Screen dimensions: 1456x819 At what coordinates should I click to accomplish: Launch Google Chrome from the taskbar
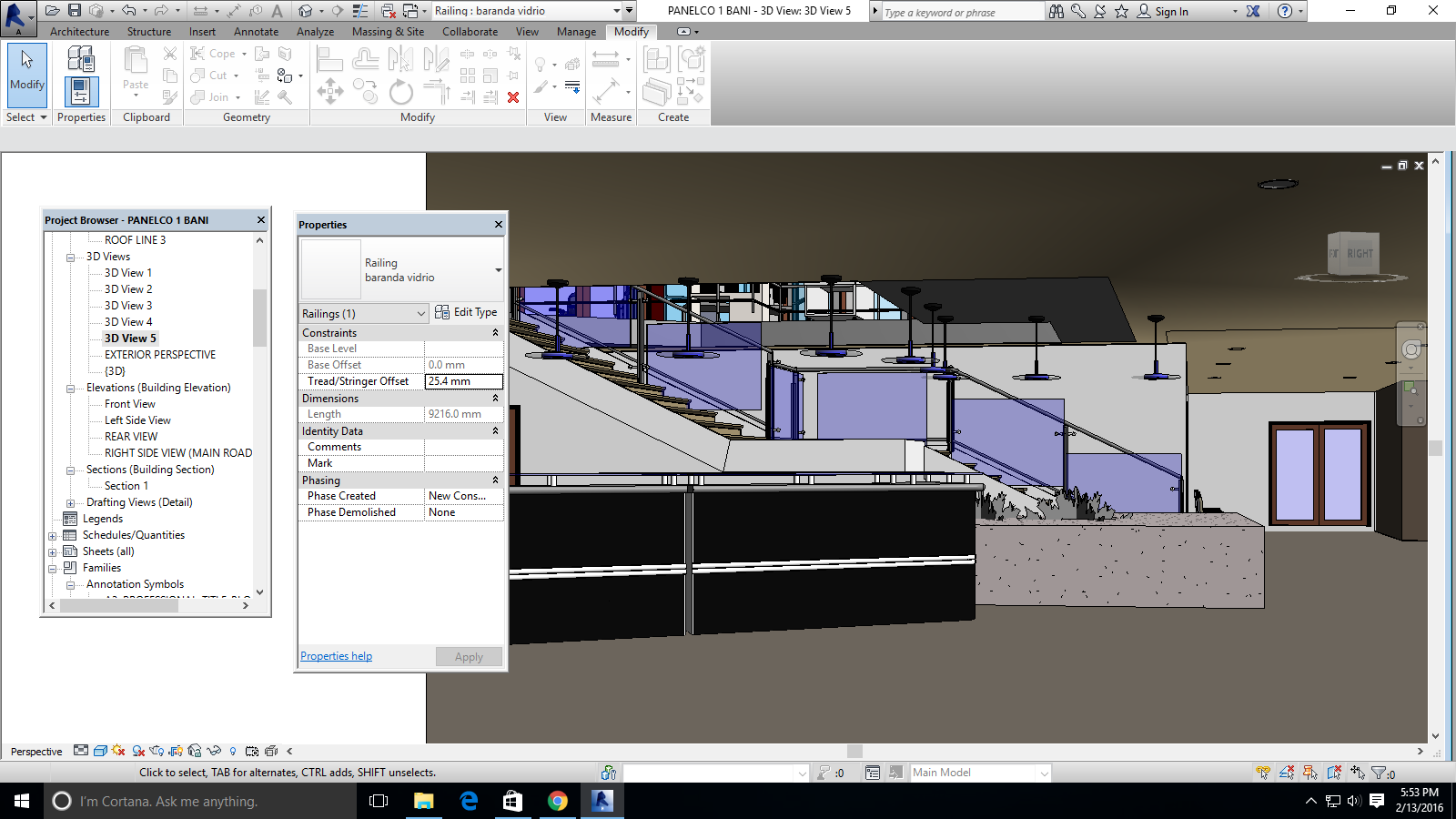[x=557, y=801]
